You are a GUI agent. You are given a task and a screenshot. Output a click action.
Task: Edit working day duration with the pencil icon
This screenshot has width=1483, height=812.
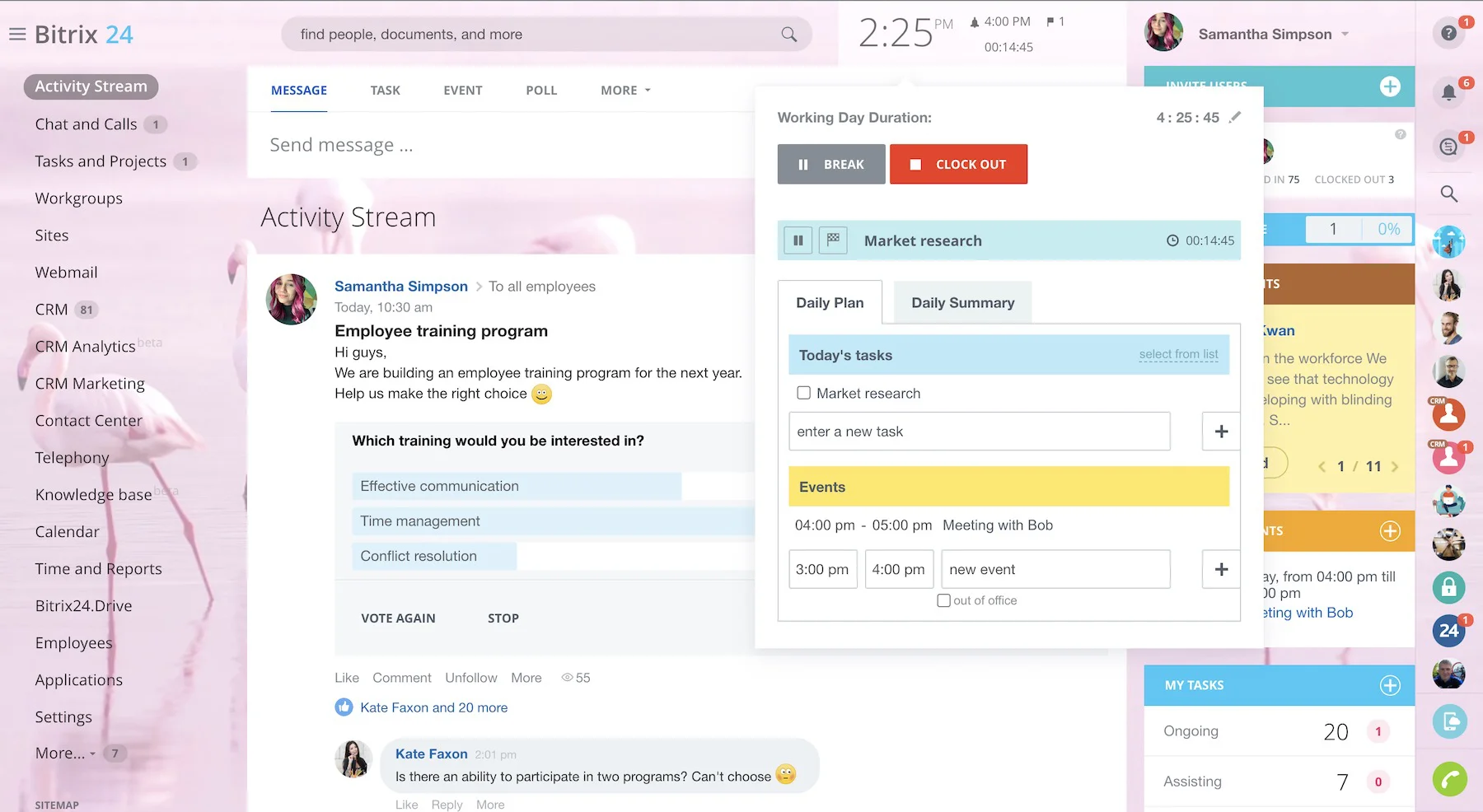[x=1234, y=118]
